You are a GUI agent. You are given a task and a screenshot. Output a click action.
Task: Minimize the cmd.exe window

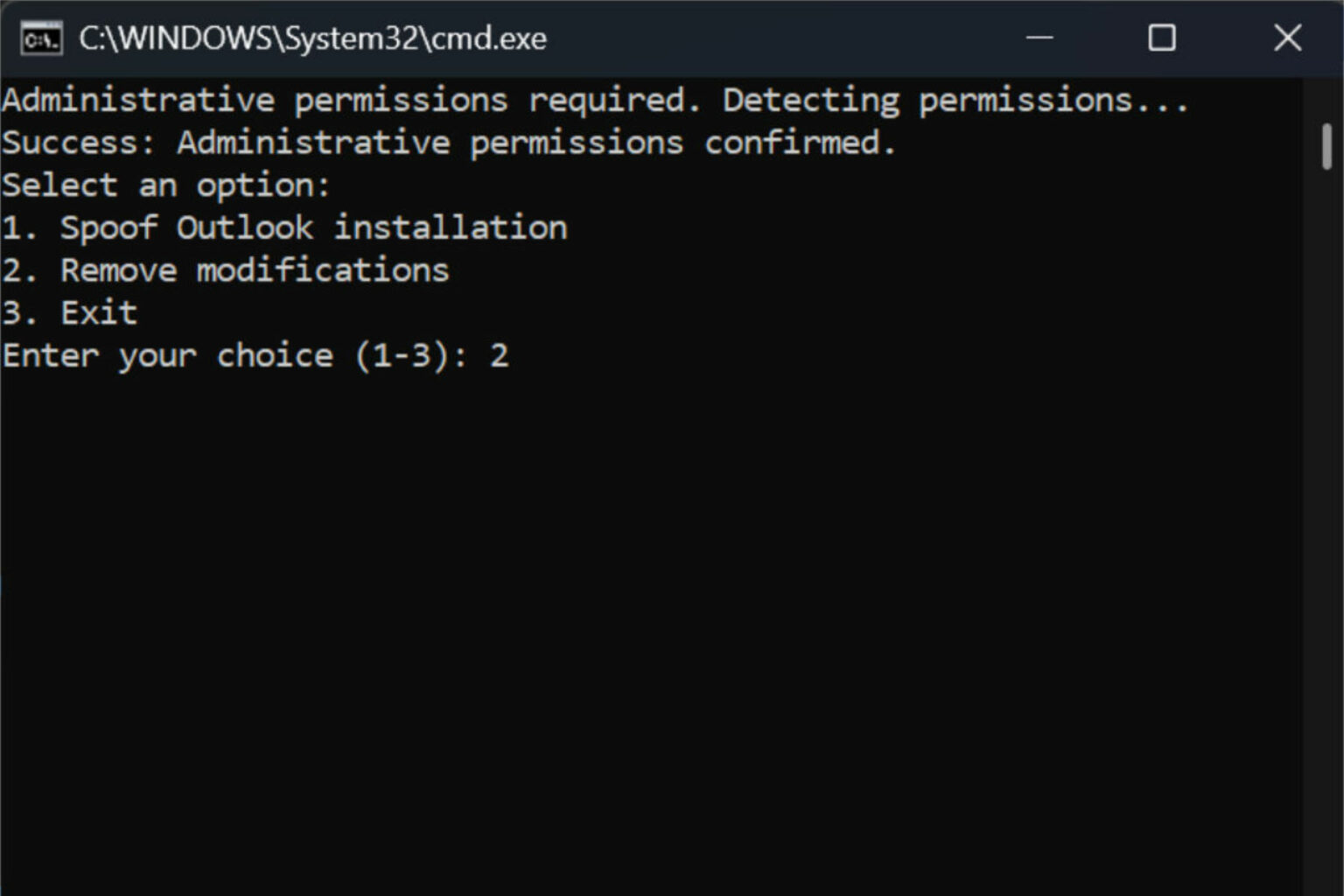point(1039,38)
